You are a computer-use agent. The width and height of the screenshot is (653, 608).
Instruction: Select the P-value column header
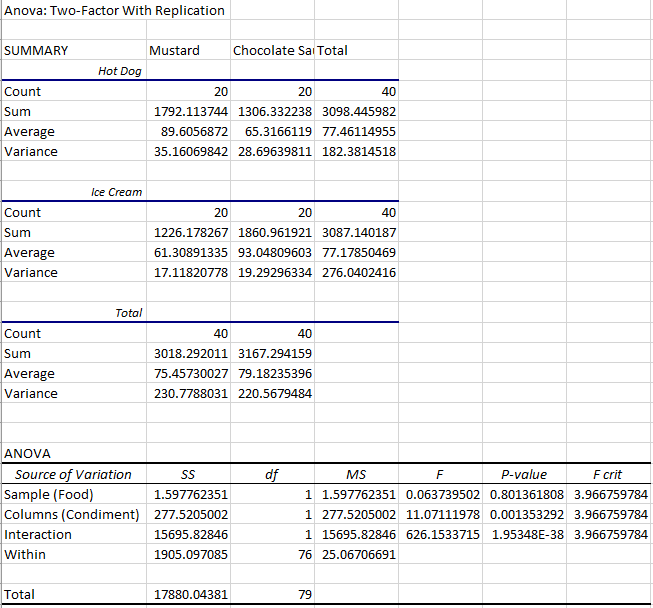tap(527, 475)
